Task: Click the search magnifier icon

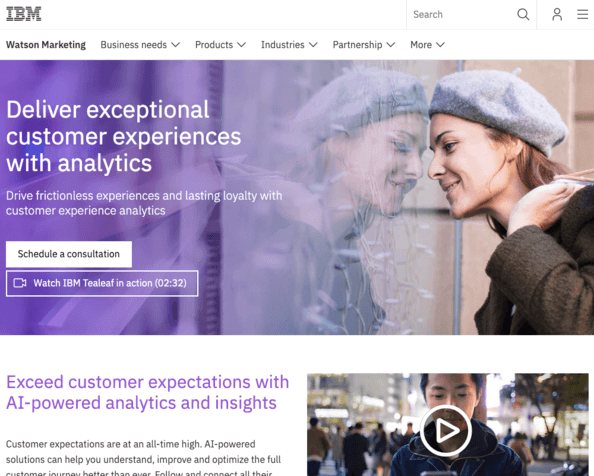Action: pyautogui.click(x=523, y=14)
